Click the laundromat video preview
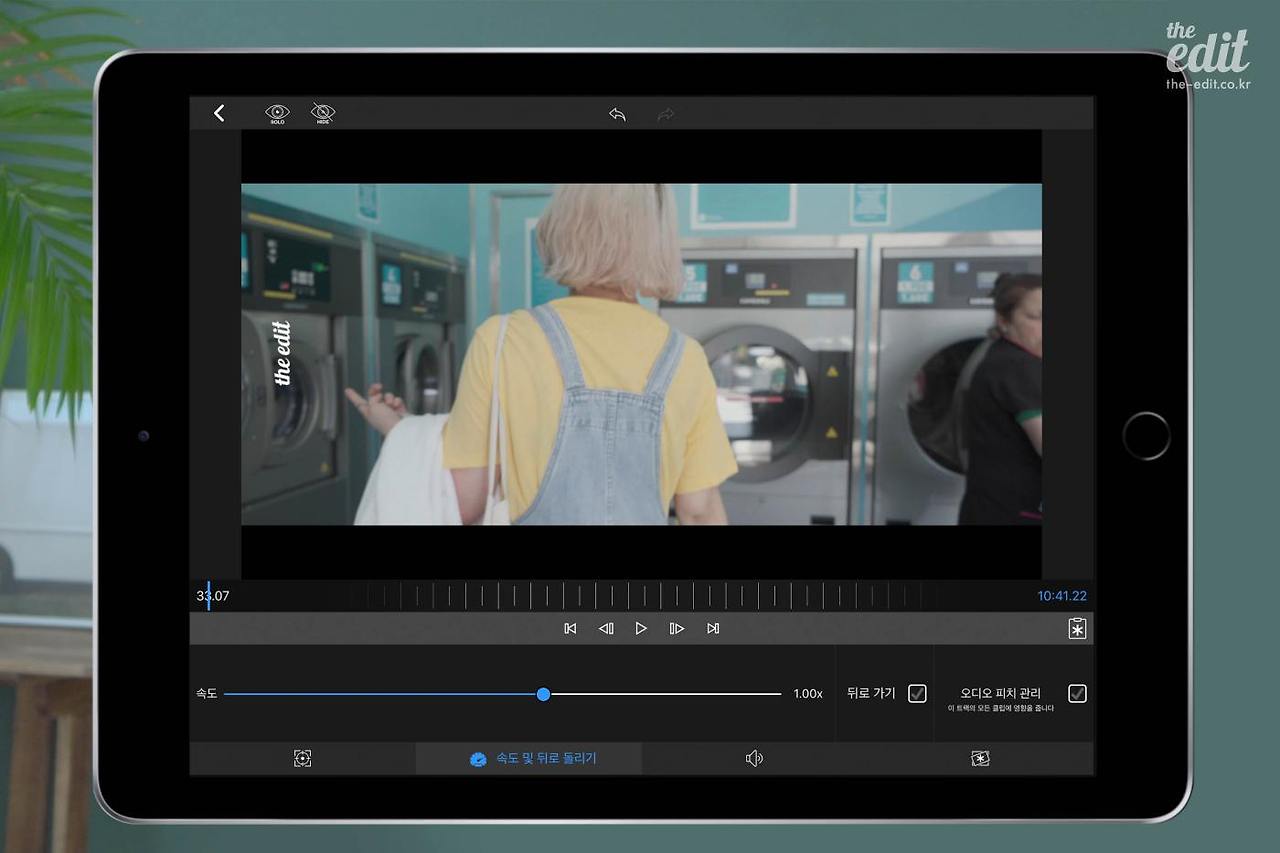This screenshot has height=853, width=1280. (641, 354)
